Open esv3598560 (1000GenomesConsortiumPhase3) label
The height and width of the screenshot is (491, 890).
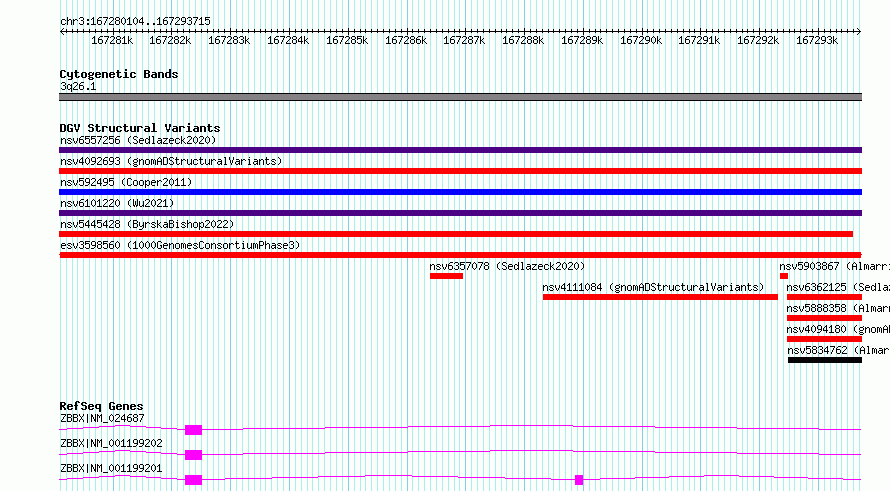point(180,245)
